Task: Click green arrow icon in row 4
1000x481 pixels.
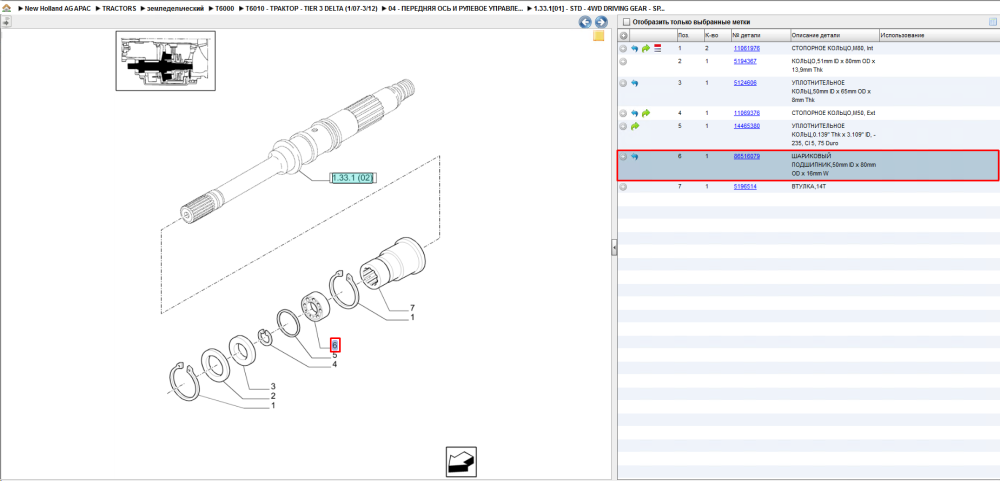Action: [646, 113]
